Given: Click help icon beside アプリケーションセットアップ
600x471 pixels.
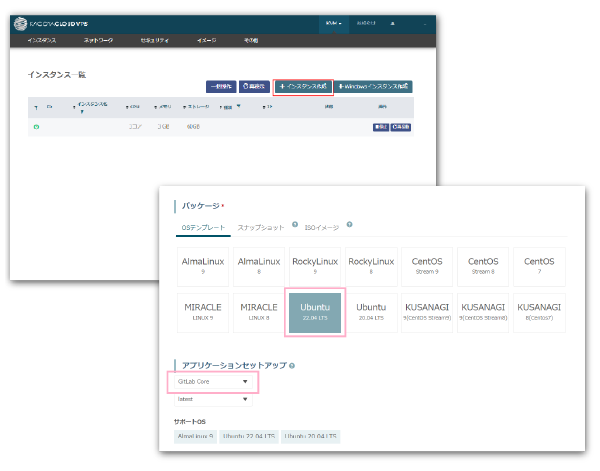Looking at the screenshot, I should (292, 365).
